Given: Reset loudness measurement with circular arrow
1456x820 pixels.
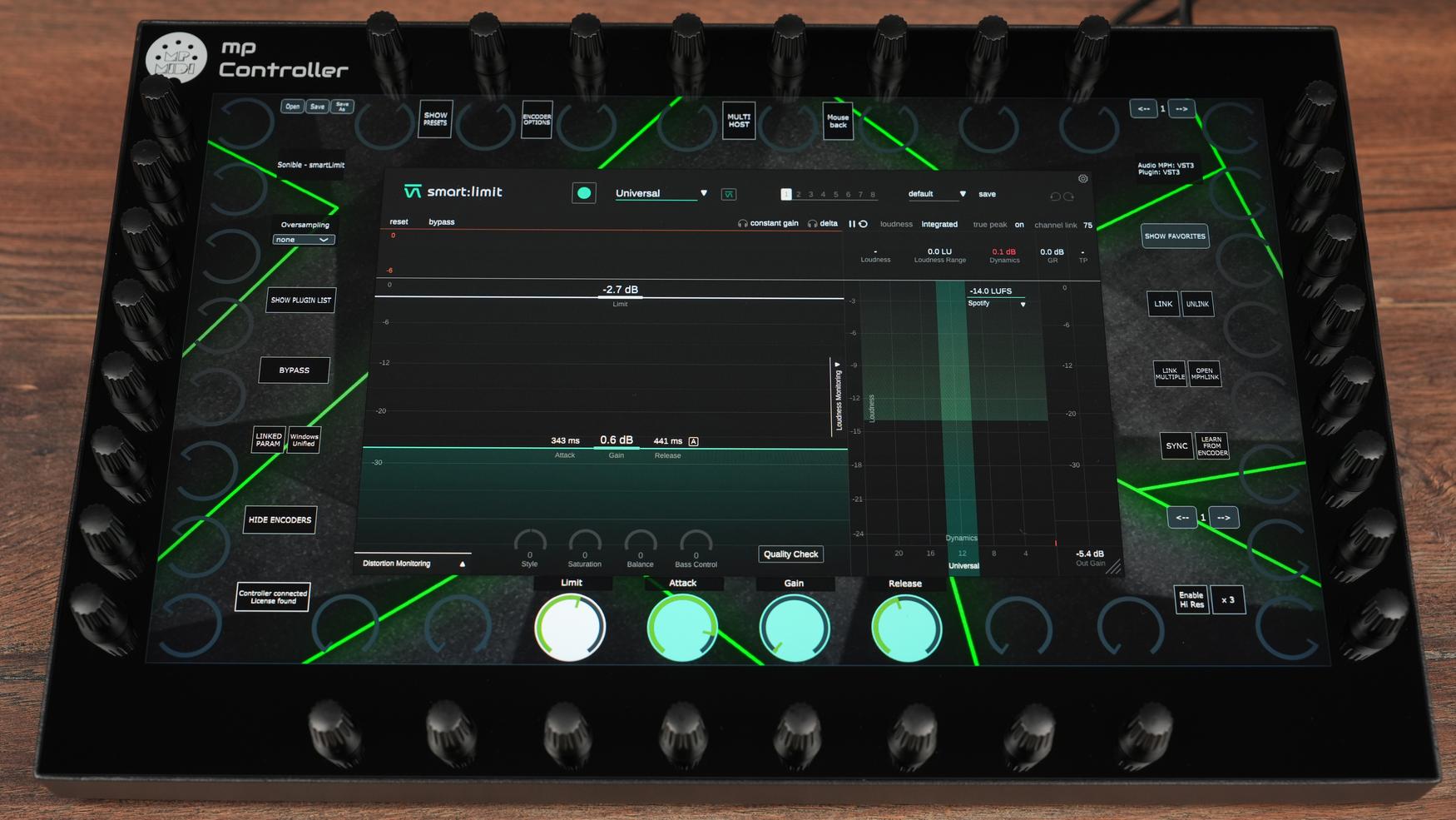Looking at the screenshot, I should coord(864,224).
